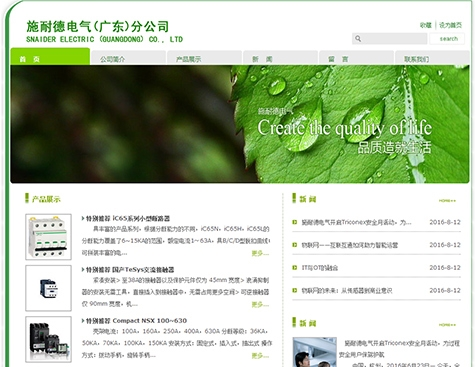Open the 首页 home tab
Viewport: 476px width, 367px height.
[50, 57]
